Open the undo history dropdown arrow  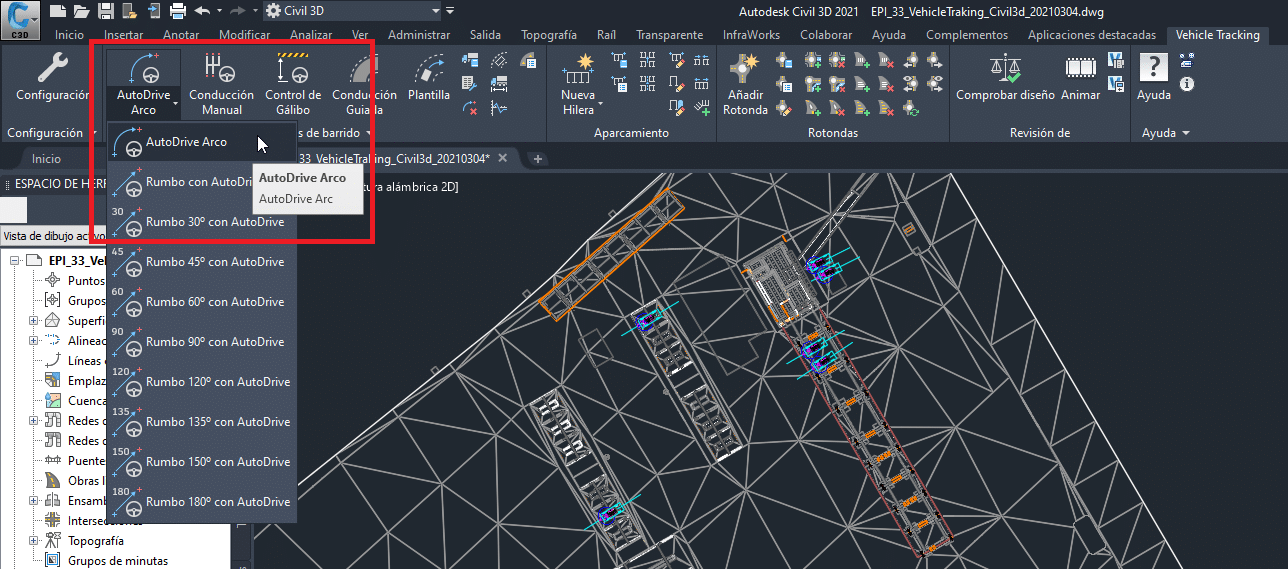[218, 11]
